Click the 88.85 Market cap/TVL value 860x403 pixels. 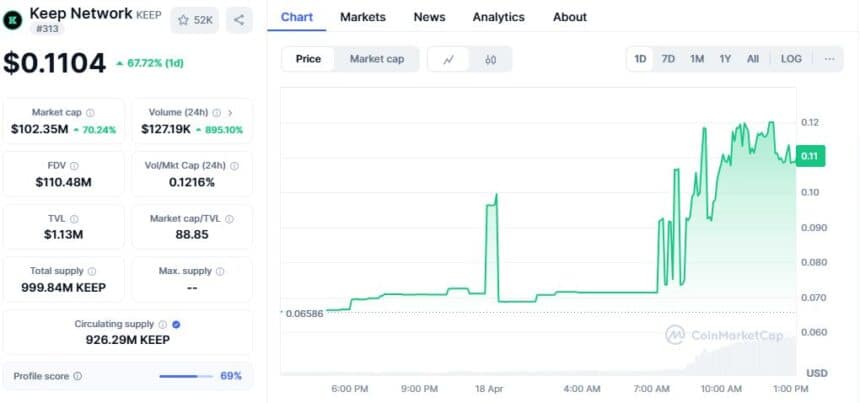point(192,235)
